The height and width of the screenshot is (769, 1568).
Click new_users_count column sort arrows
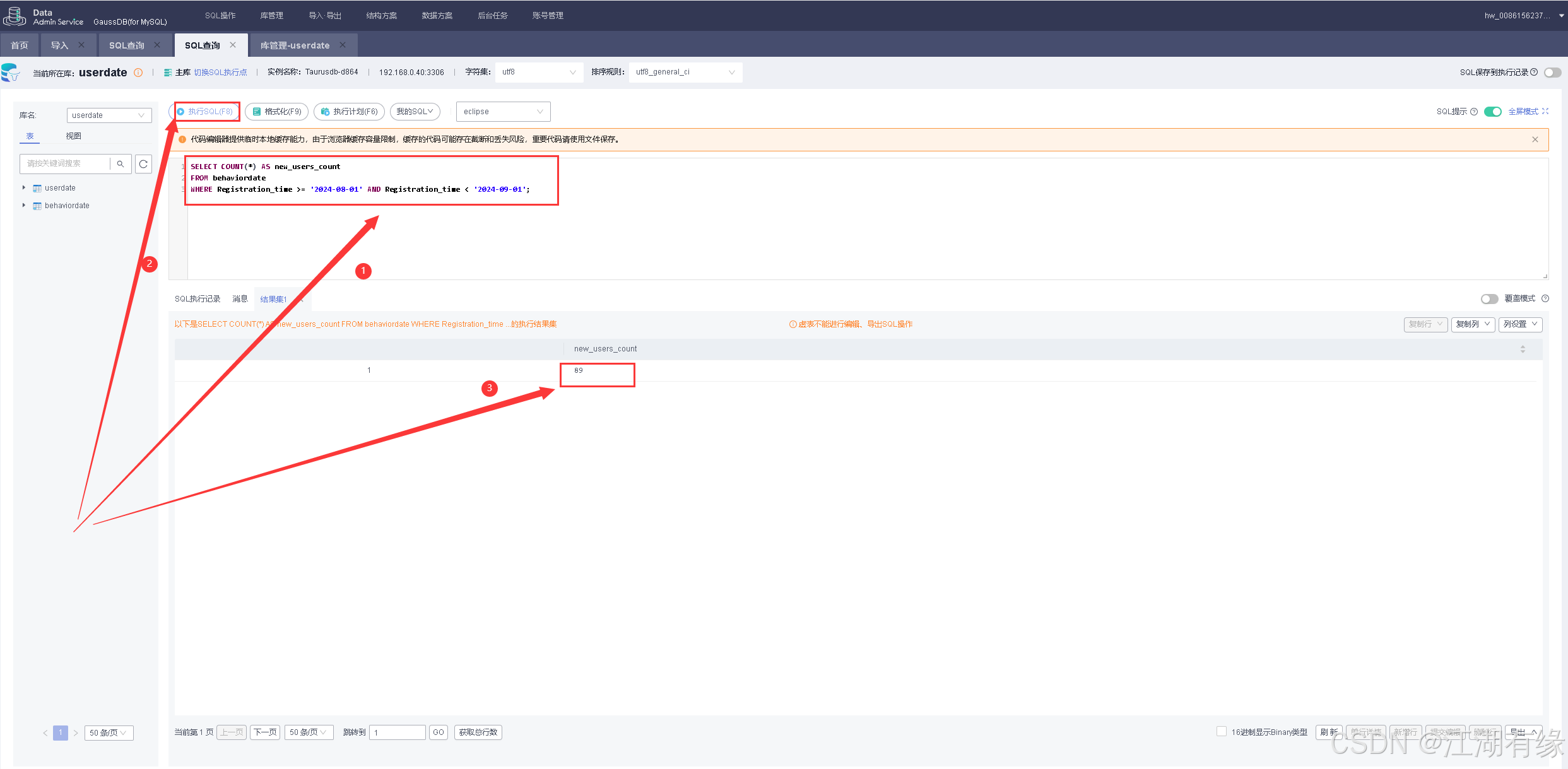pyautogui.click(x=1522, y=349)
